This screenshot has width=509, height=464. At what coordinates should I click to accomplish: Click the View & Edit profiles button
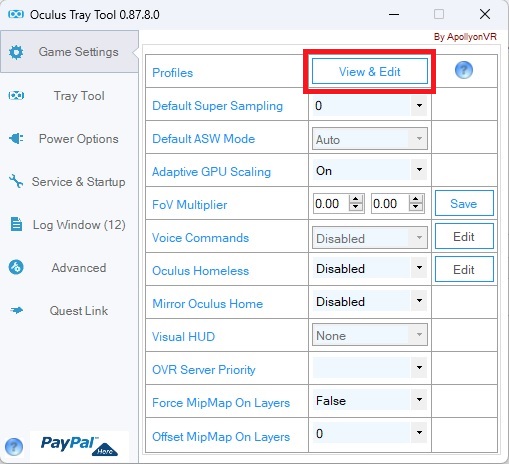370,71
